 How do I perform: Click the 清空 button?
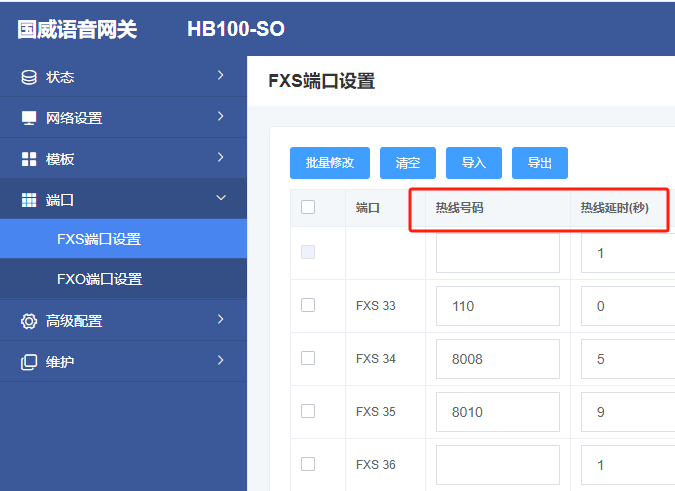tap(408, 163)
